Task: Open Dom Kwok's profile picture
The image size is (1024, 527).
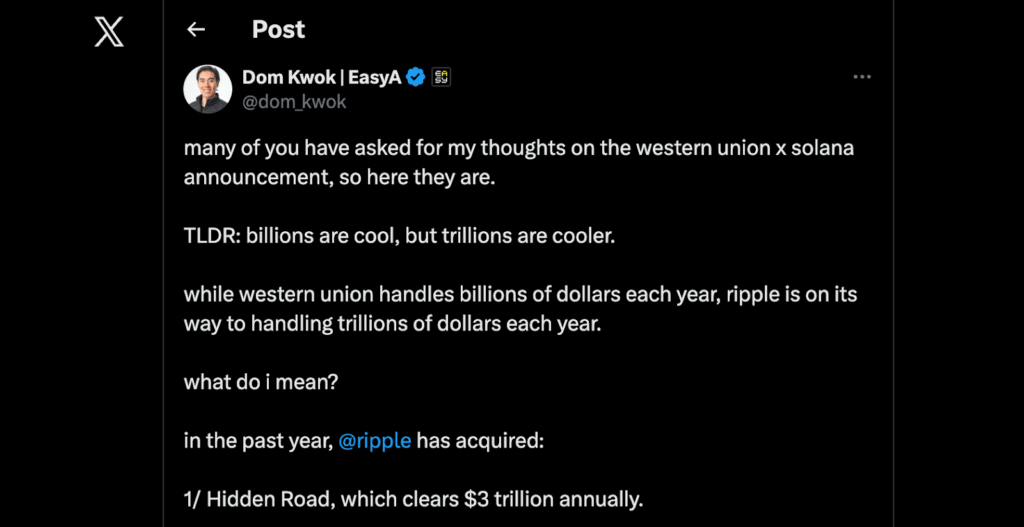Action: (208, 89)
